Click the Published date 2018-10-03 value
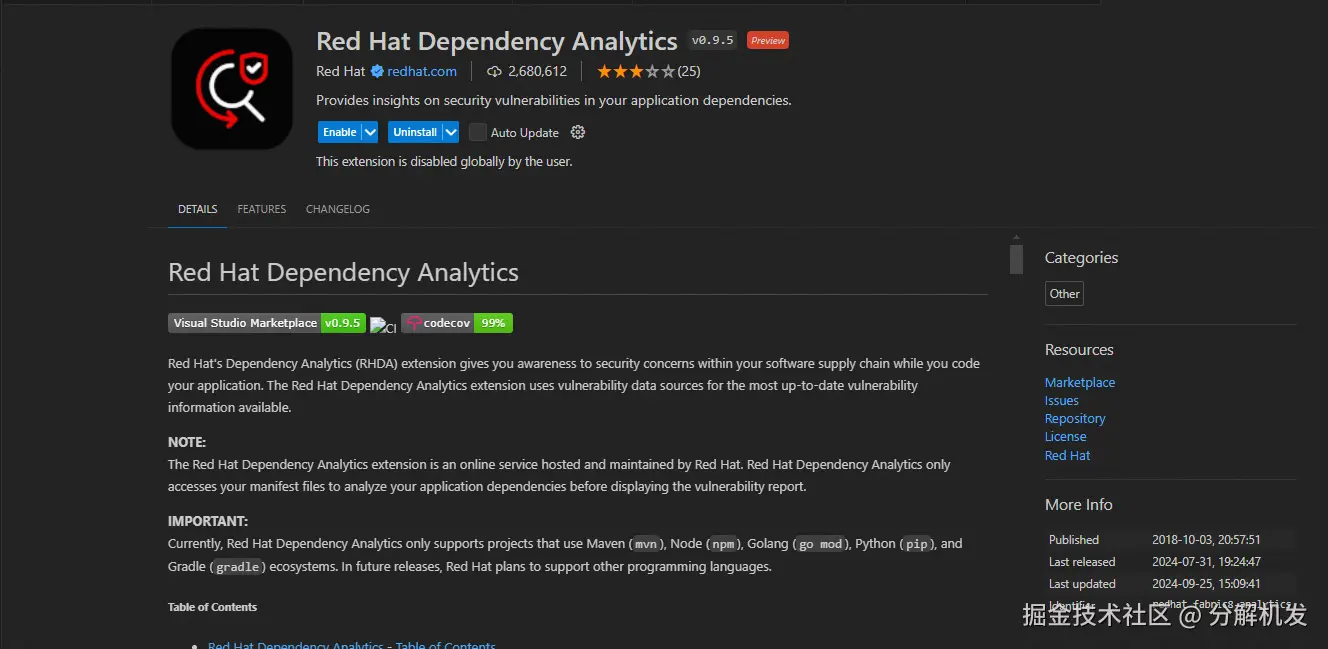This screenshot has height=649, width=1328. tap(1206, 539)
